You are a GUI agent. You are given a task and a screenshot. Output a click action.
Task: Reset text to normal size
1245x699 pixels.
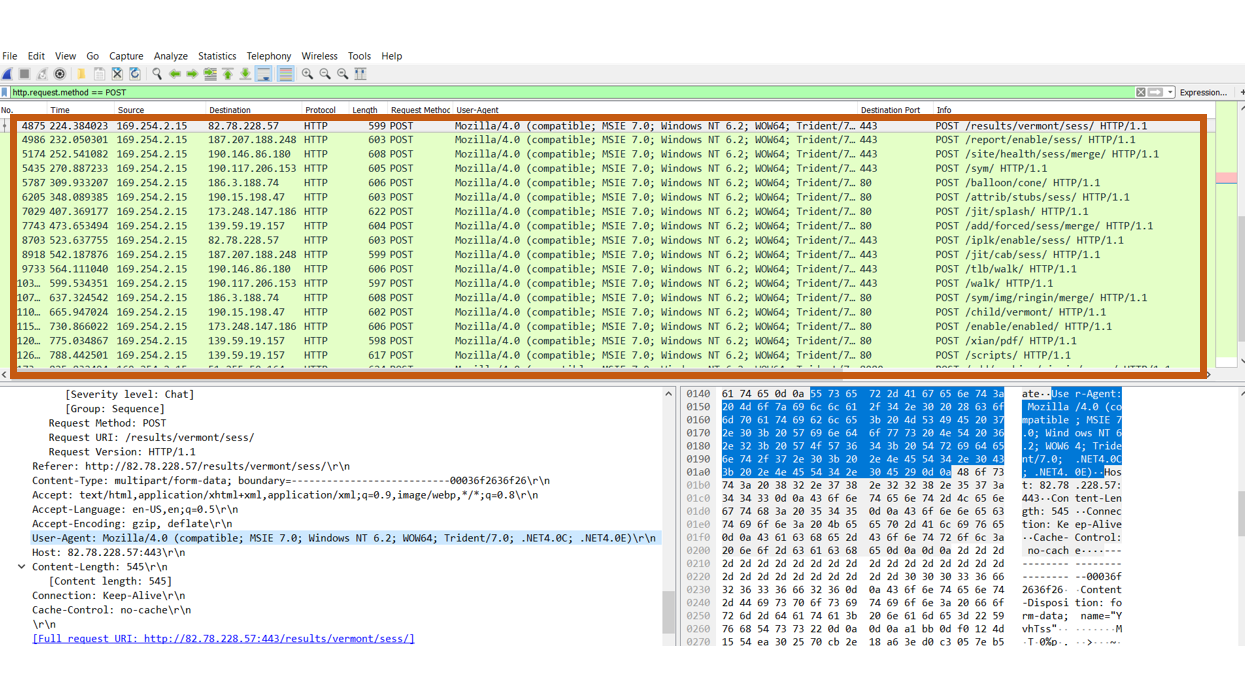(343, 74)
